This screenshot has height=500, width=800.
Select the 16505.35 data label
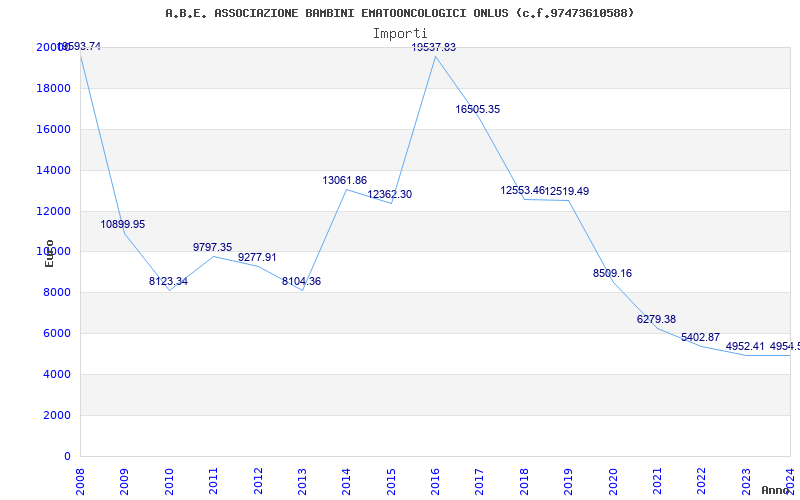pyautogui.click(x=478, y=109)
